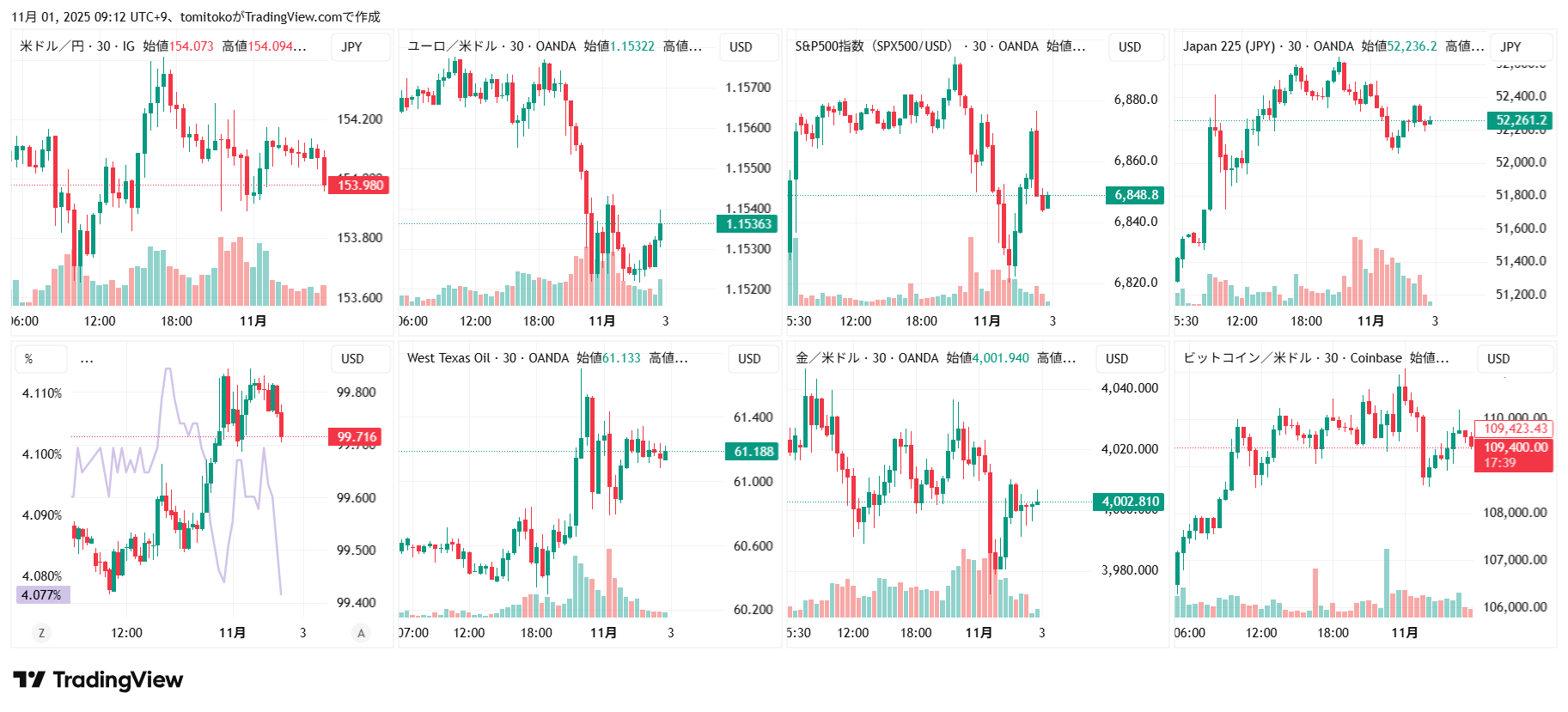Click the TradingView logo at the bottom
Viewport: 1568px width, 712px height.
(x=98, y=680)
